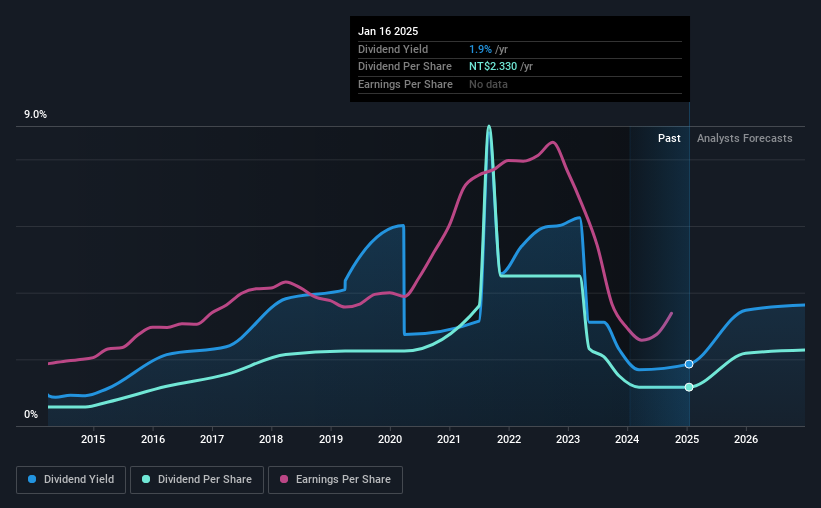Click the 2025 axis label
821x508 pixels.
(x=687, y=439)
